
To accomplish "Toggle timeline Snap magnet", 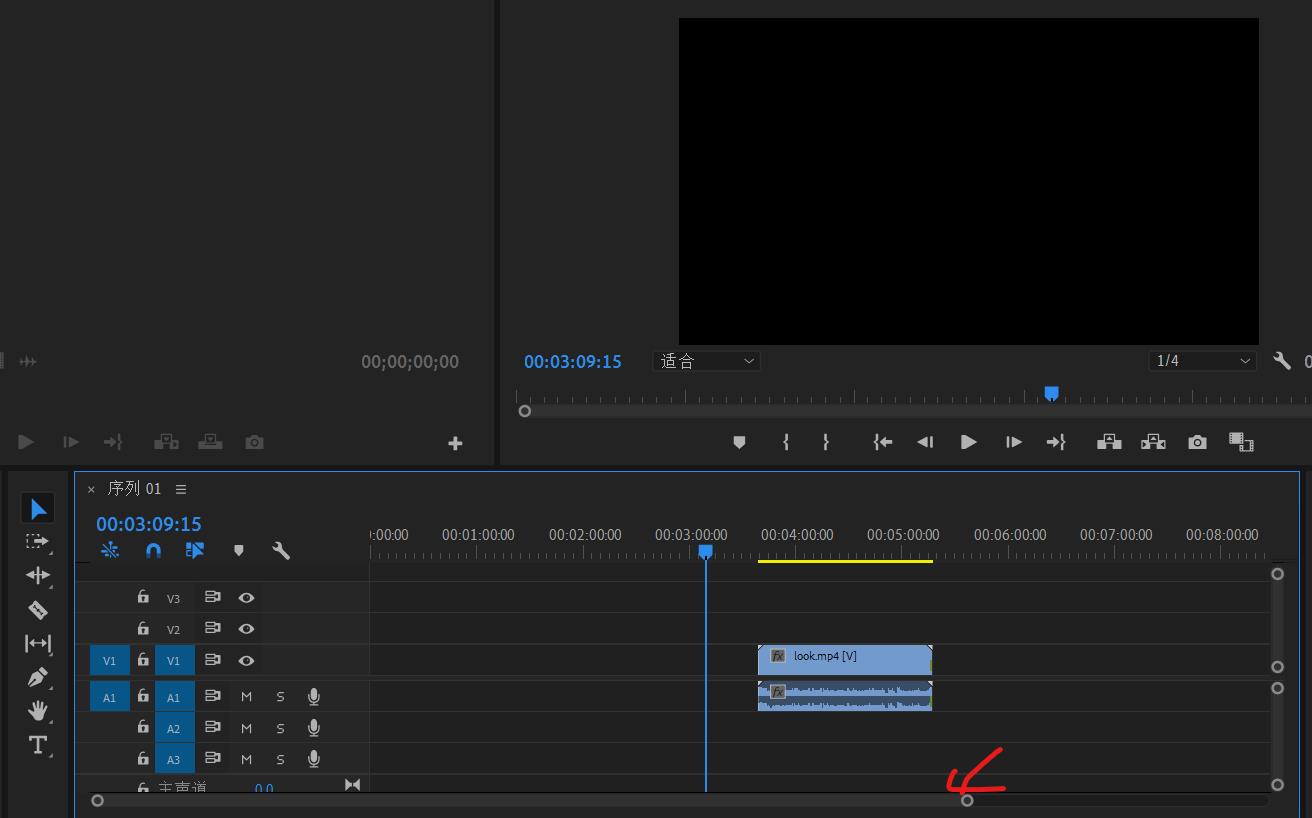I will [x=153, y=550].
